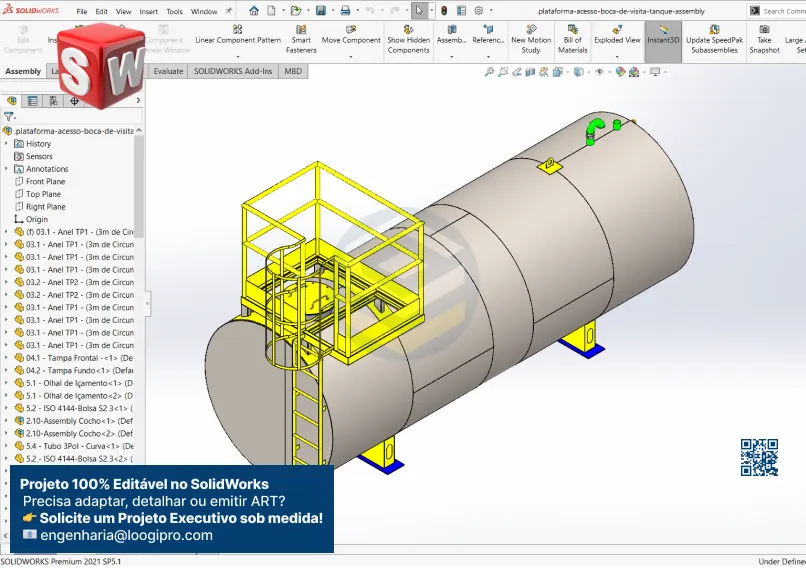Open the ConfigurationManager tab icon
Viewport: 806px width, 568px height.
pyautogui.click(x=53, y=101)
